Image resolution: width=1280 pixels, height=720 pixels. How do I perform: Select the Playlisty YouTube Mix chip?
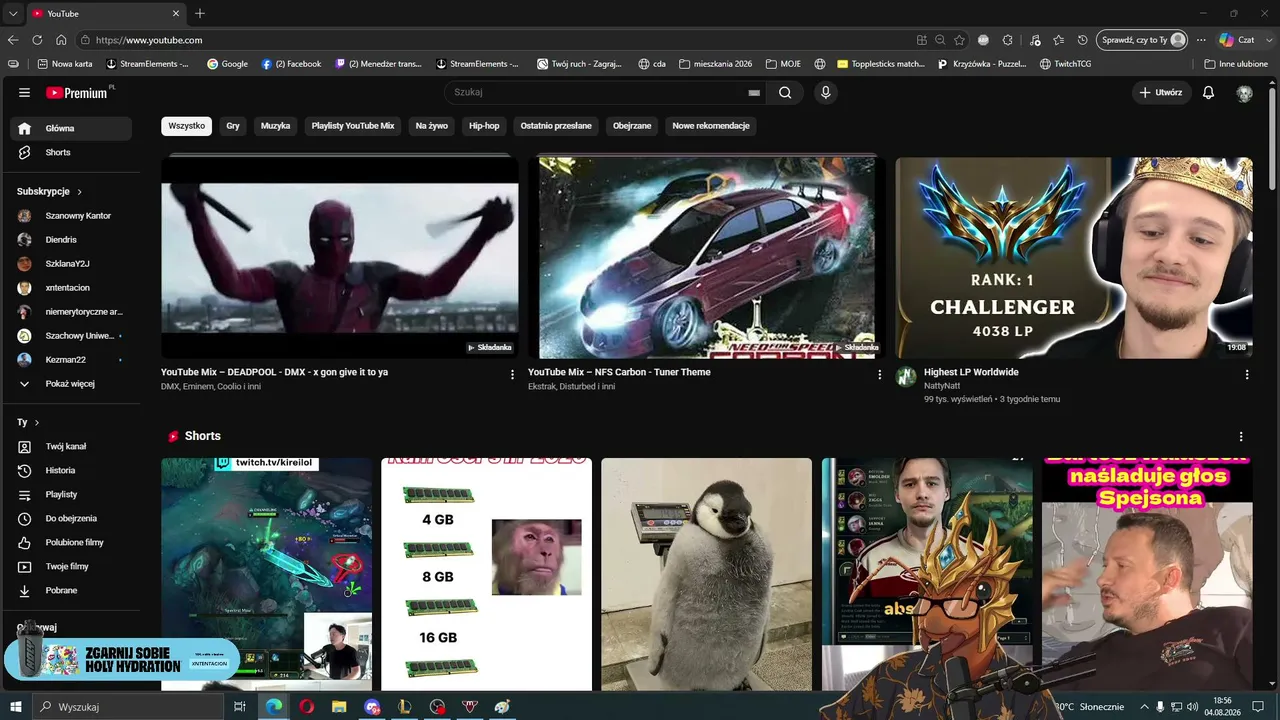click(x=353, y=126)
